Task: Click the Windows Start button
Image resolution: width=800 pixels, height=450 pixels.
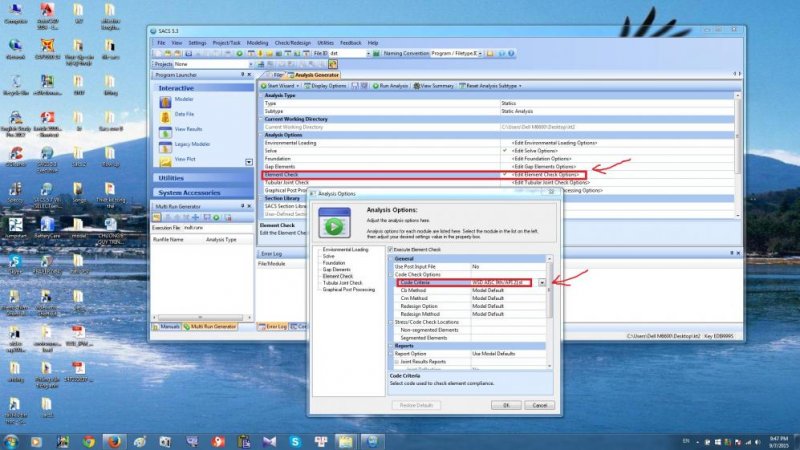Action: 11,441
